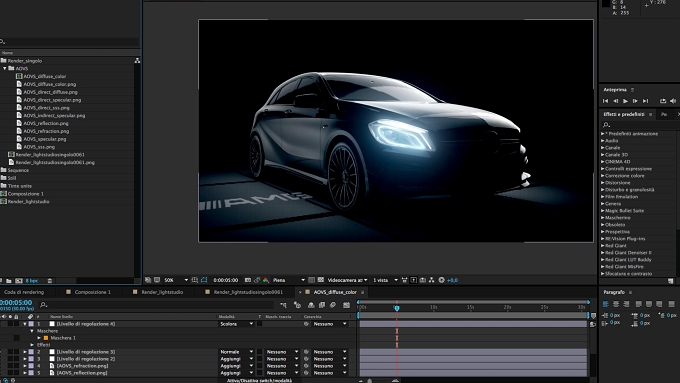Toggle mask and shape path visibility
Screen dimensions: 680x383
click(x=204, y=280)
